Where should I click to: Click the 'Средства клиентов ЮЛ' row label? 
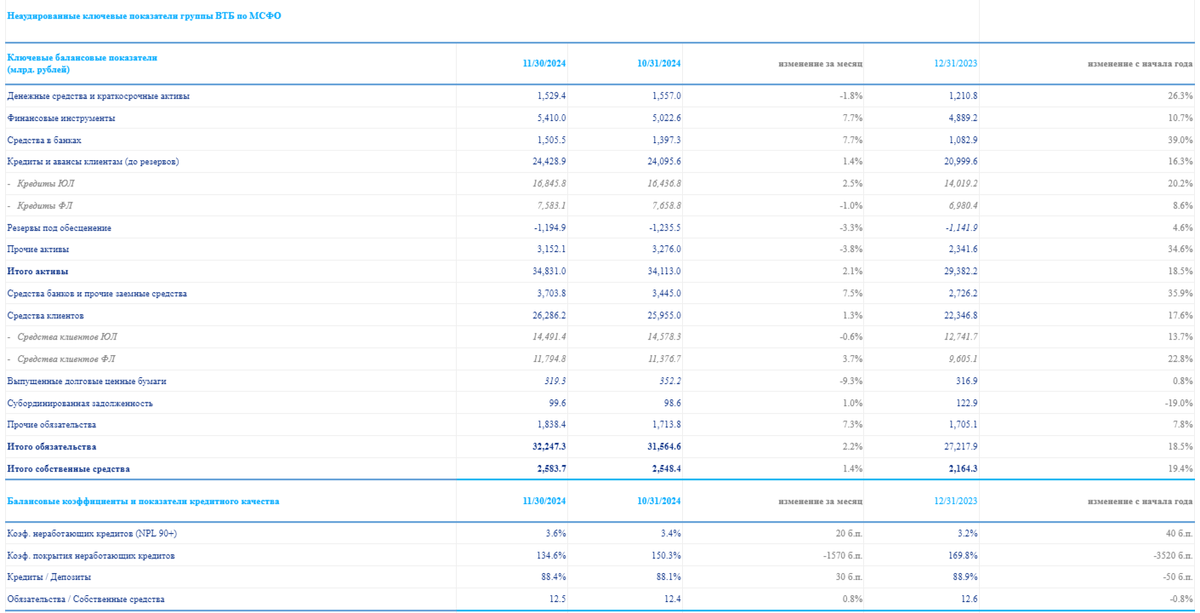tap(66, 337)
